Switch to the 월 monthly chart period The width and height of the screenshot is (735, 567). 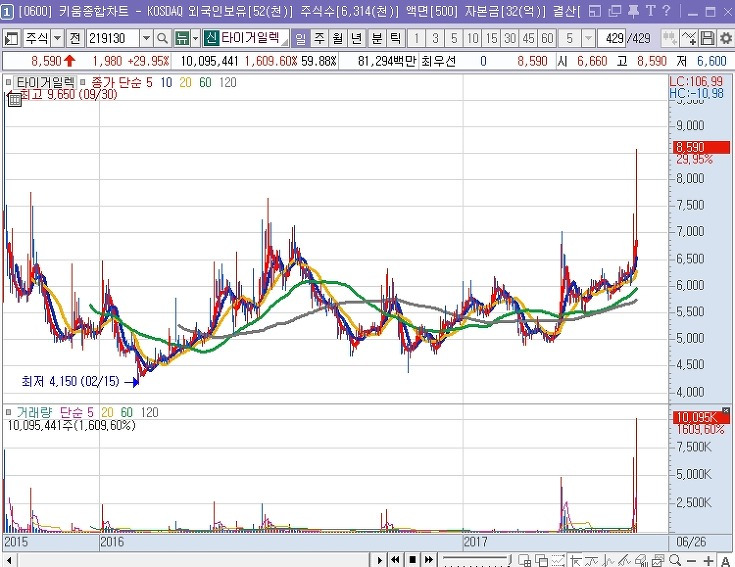[x=338, y=38]
